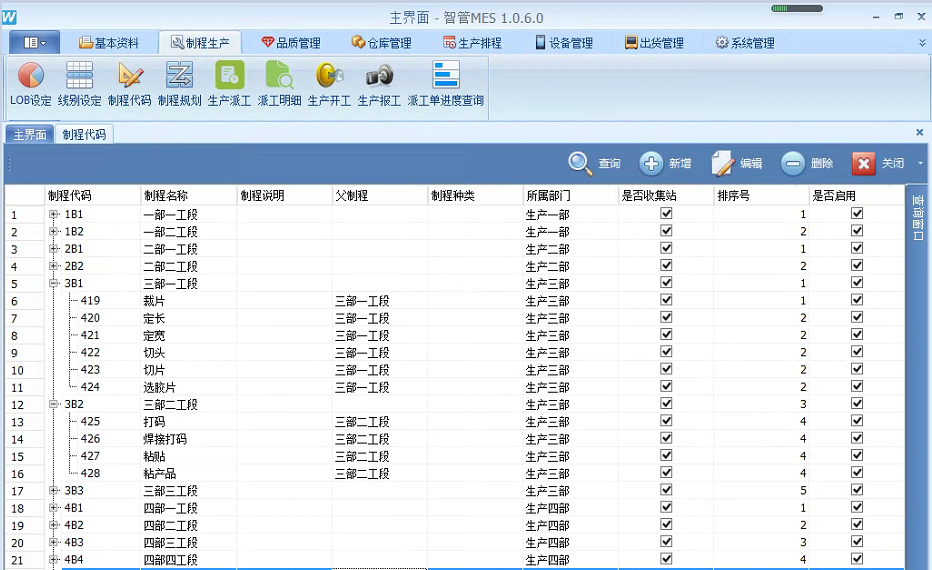This screenshot has height=570, width=932.
Task: Toggle 是否收集站 checkbox for 419 裁片
Action: (x=666, y=300)
